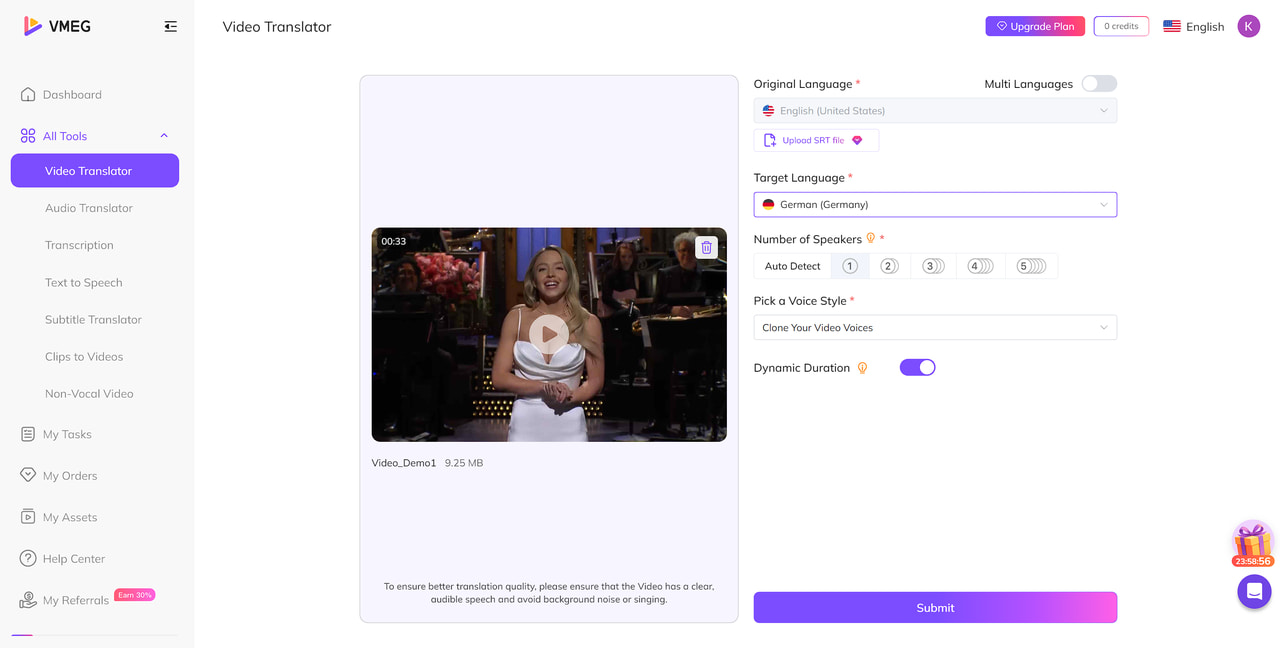Open the Target Language dropdown
The height and width of the screenshot is (648, 1280).
[x=935, y=204]
